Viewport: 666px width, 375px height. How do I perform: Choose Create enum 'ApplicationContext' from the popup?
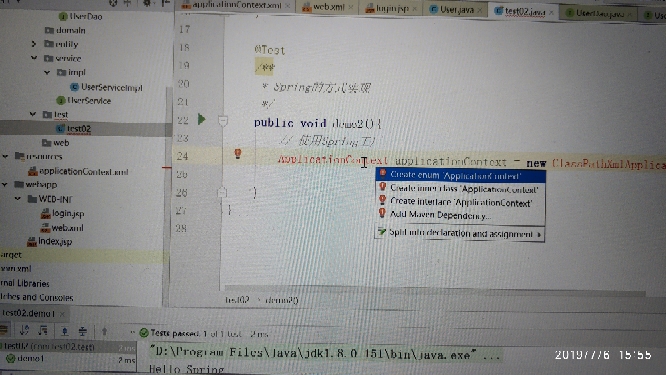click(460, 175)
